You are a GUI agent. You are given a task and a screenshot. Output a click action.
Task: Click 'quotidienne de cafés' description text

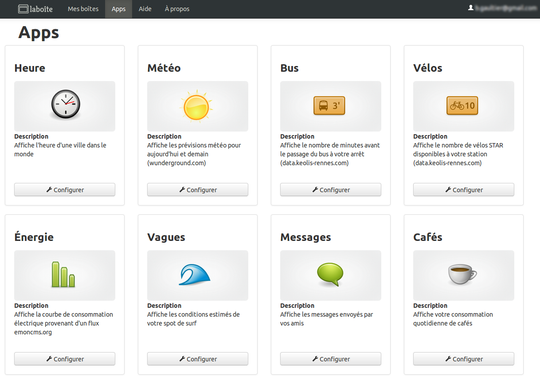(443, 323)
